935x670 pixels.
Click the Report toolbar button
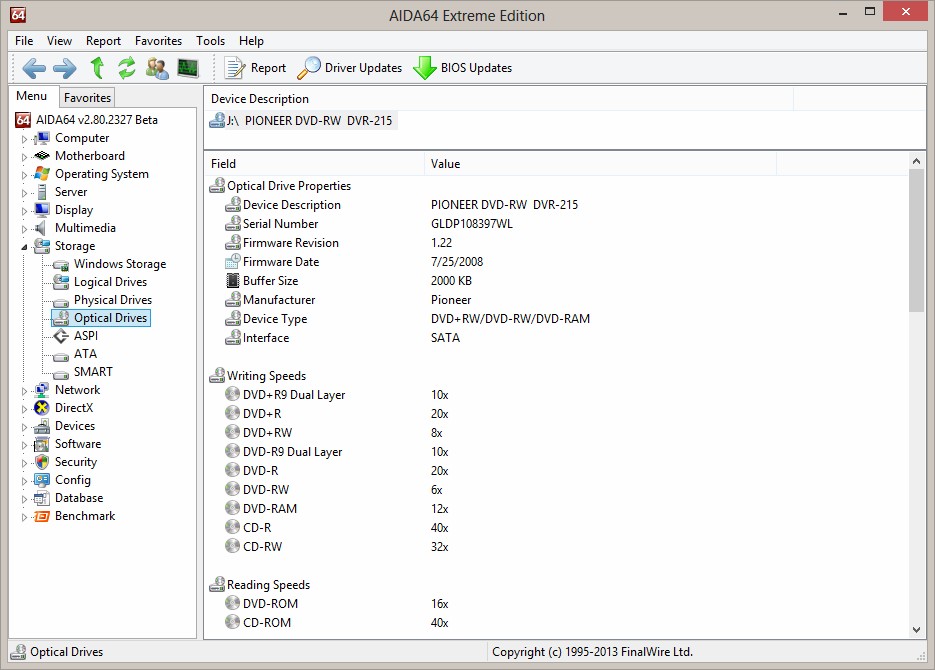[256, 68]
